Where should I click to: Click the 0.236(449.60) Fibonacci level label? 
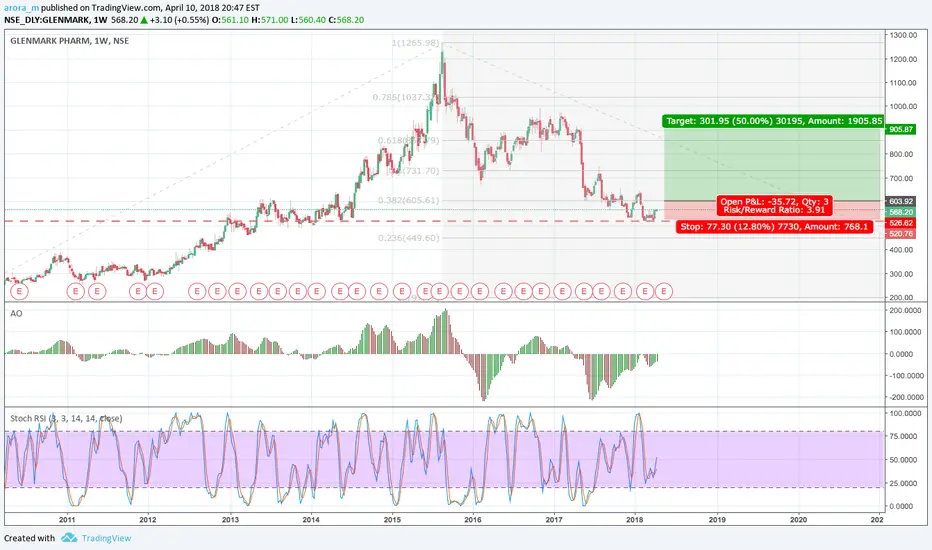[408, 238]
